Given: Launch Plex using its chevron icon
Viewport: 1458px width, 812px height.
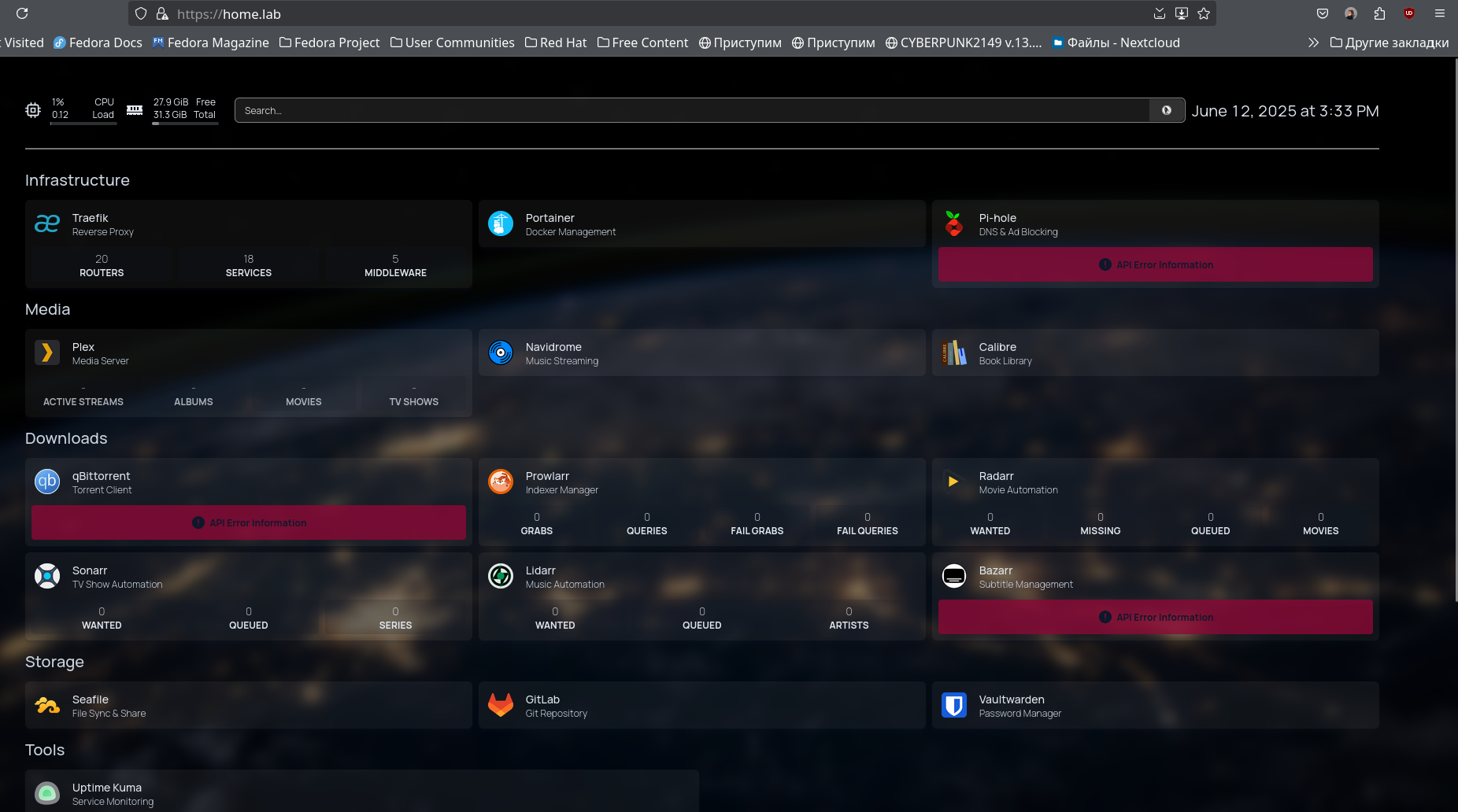Looking at the screenshot, I should [47, 352].
